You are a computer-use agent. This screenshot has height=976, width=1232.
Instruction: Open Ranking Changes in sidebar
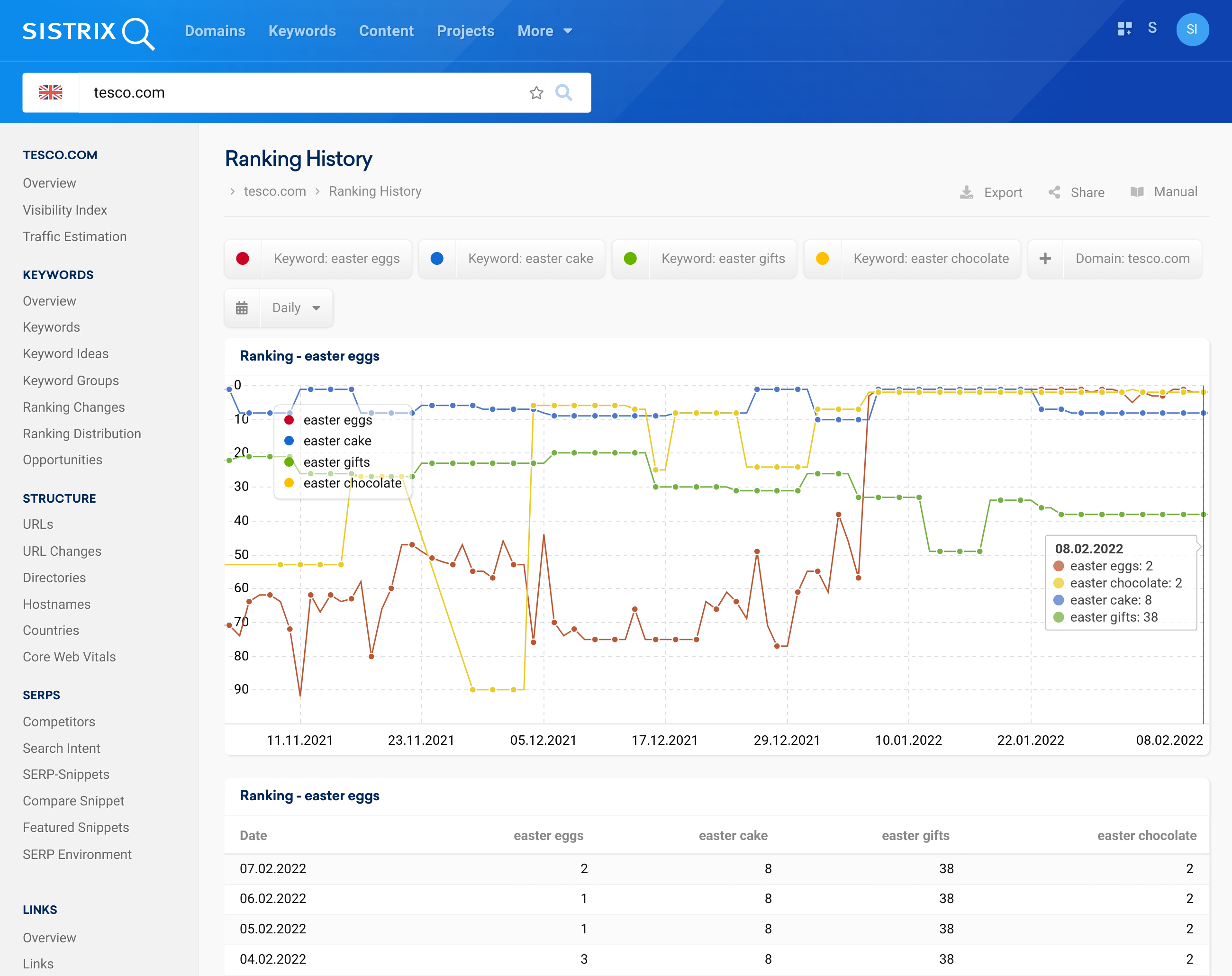pos(74,407)
